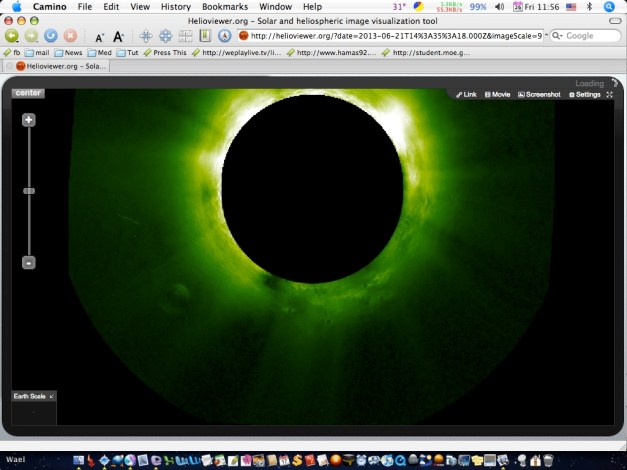Open the Bluetooth menu bar icon
The height and width of the screenshot is (470, 627).
589,7
